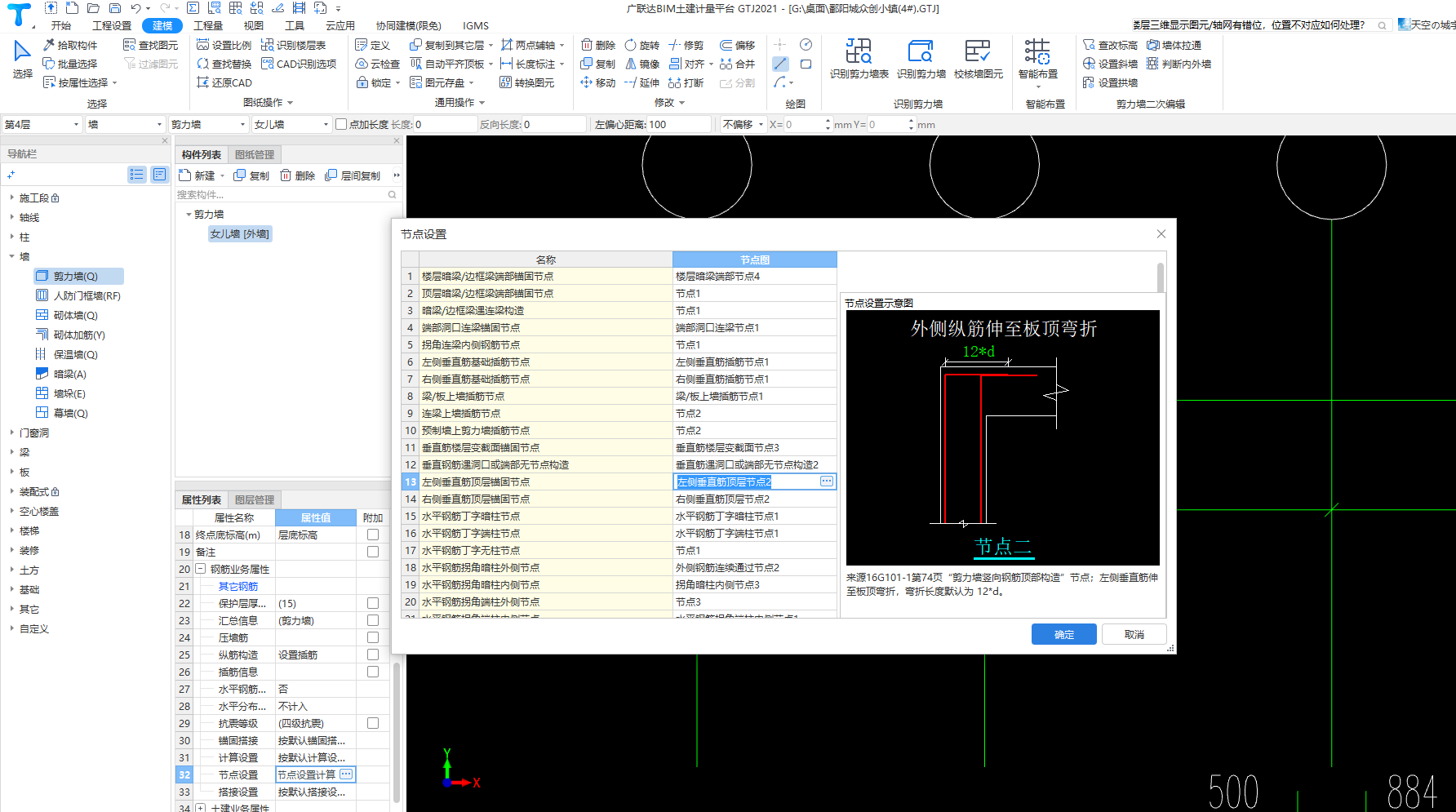Open the 云应用 ribbon tab
Image resolution: width=1456 pixels, height=812 pixels.
pyautogui.click(x=340, y=25)
